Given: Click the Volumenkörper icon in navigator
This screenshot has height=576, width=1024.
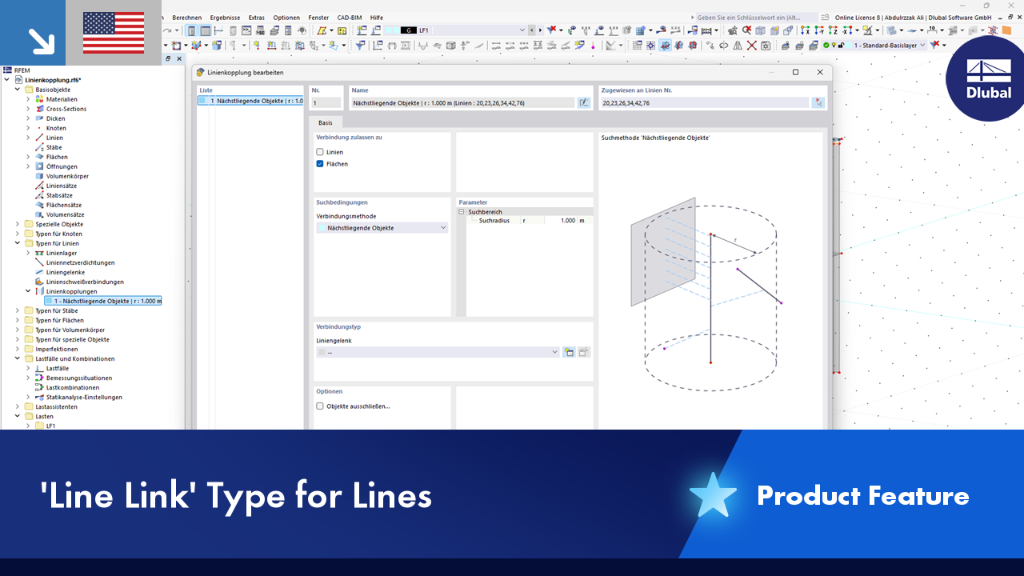Looking at the screenshot, I should [39, 176].
